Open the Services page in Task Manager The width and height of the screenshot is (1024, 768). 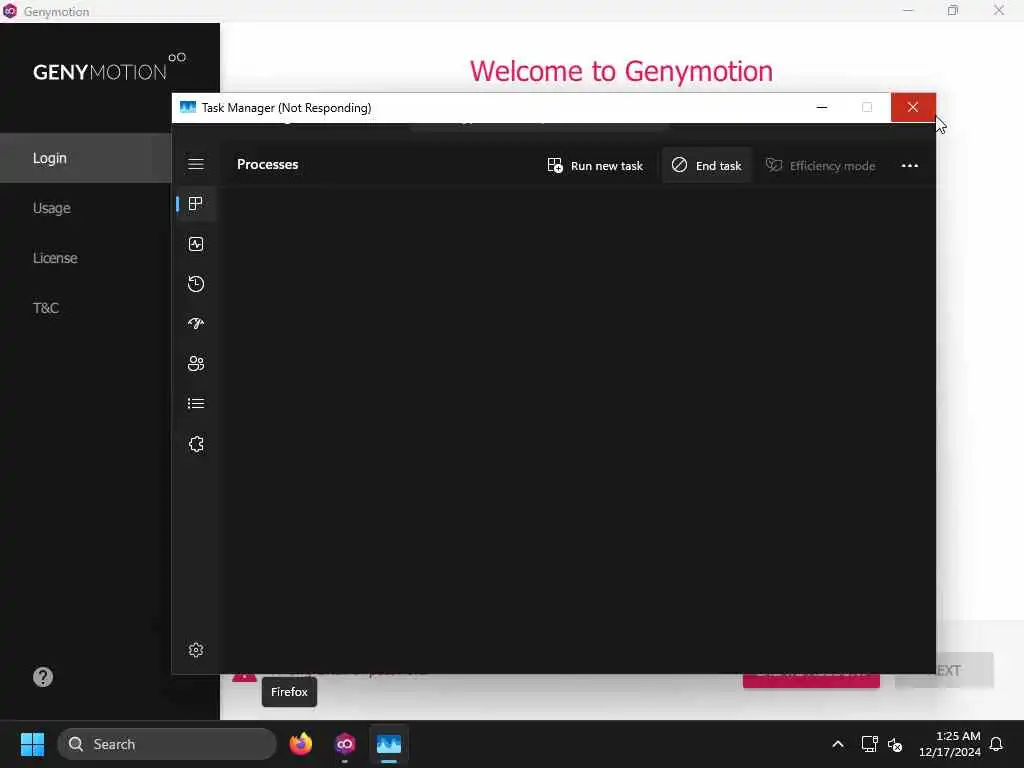click(x=196, y=444)
